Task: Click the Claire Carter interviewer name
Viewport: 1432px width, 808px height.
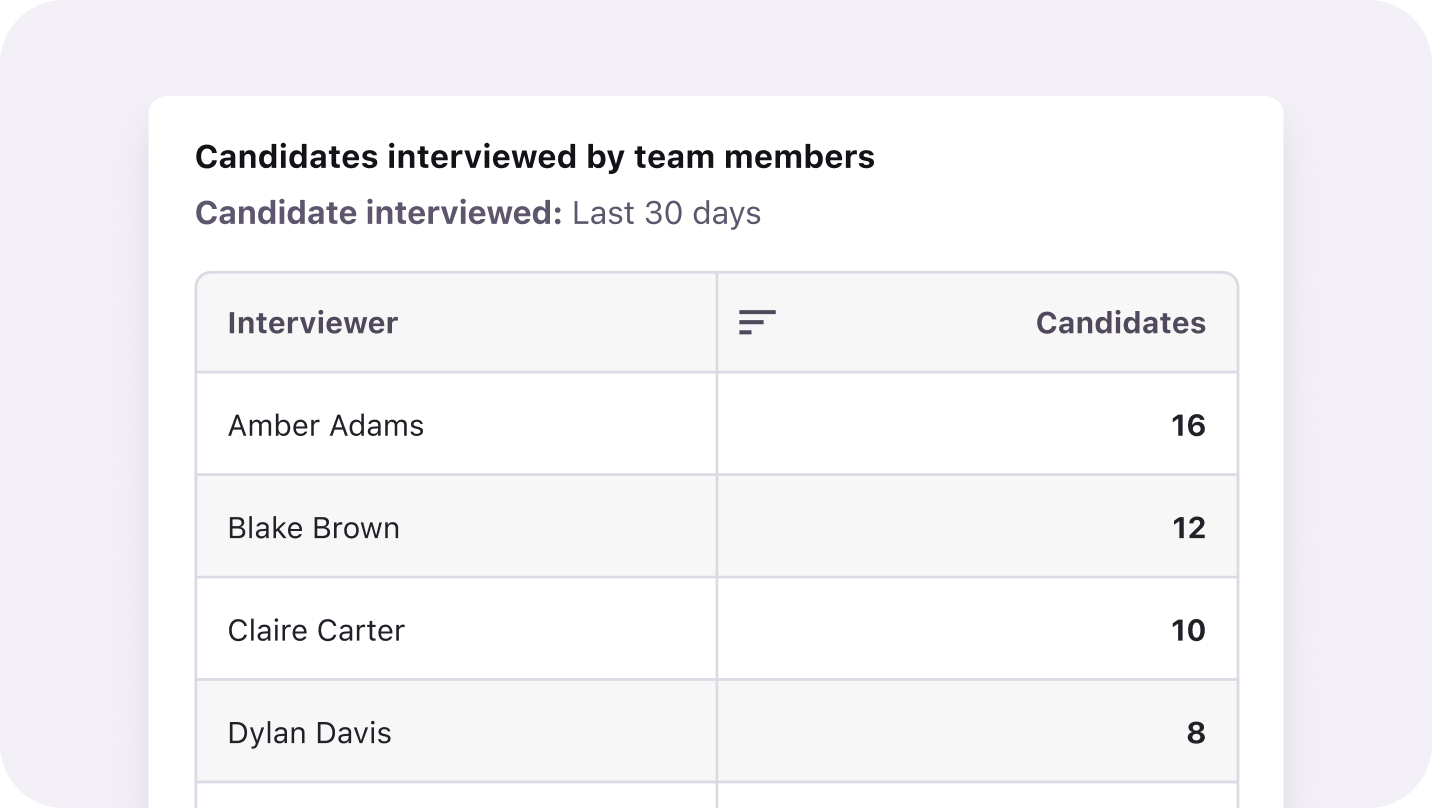Action: click(316, 630)
